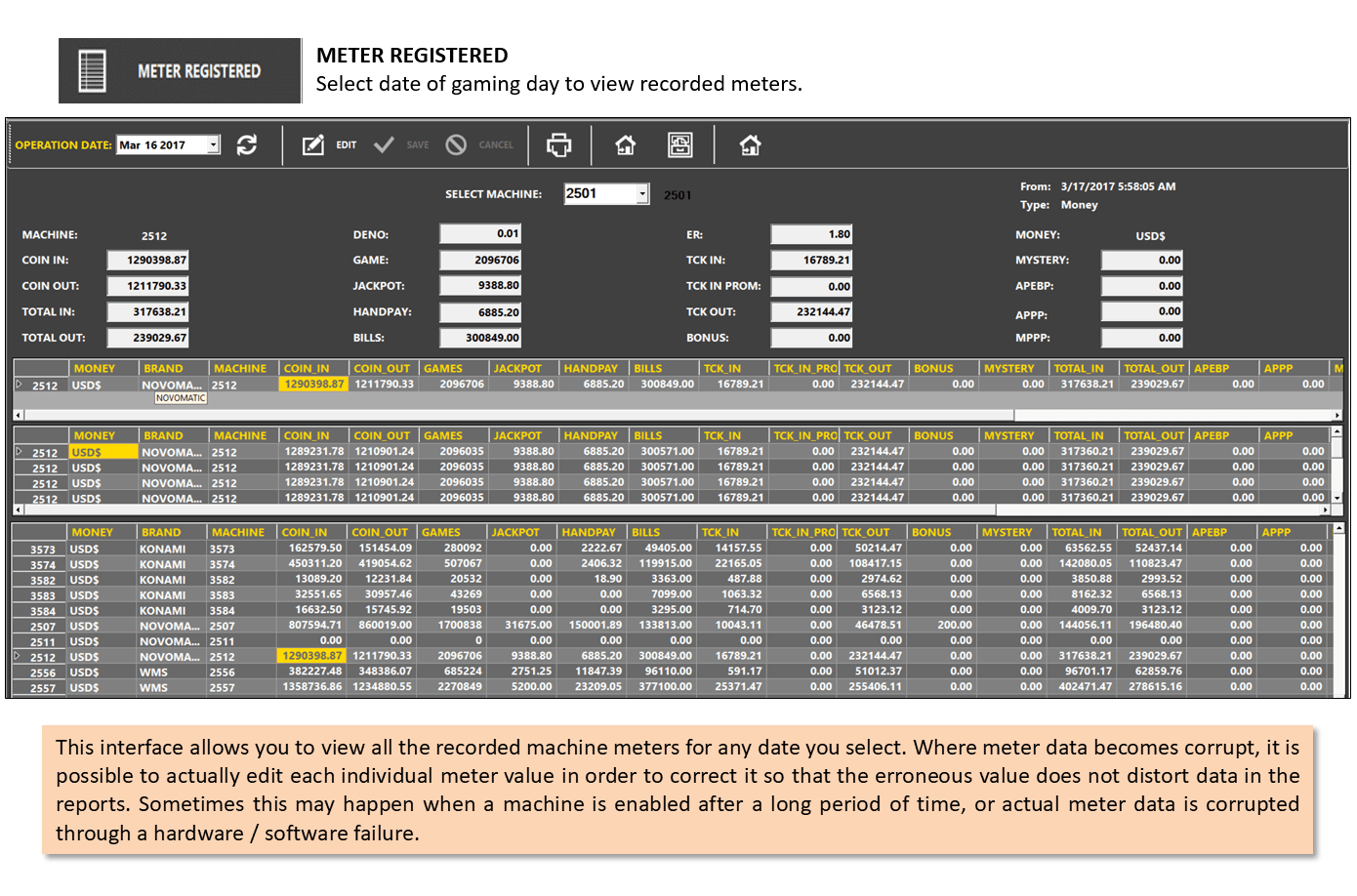
Task: Click the printer icon in toolbar
Action: 559,145
